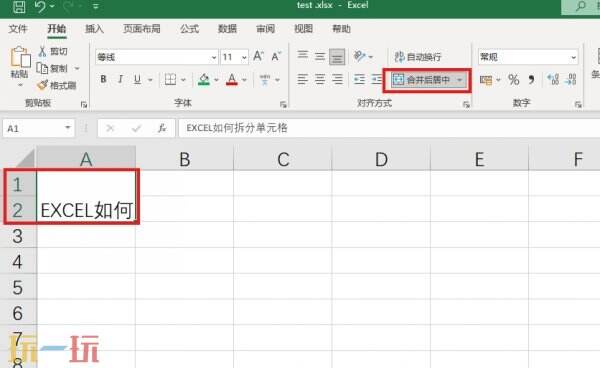Open font color dropdown arrow

pyautogui.click(x=244, y=80)
